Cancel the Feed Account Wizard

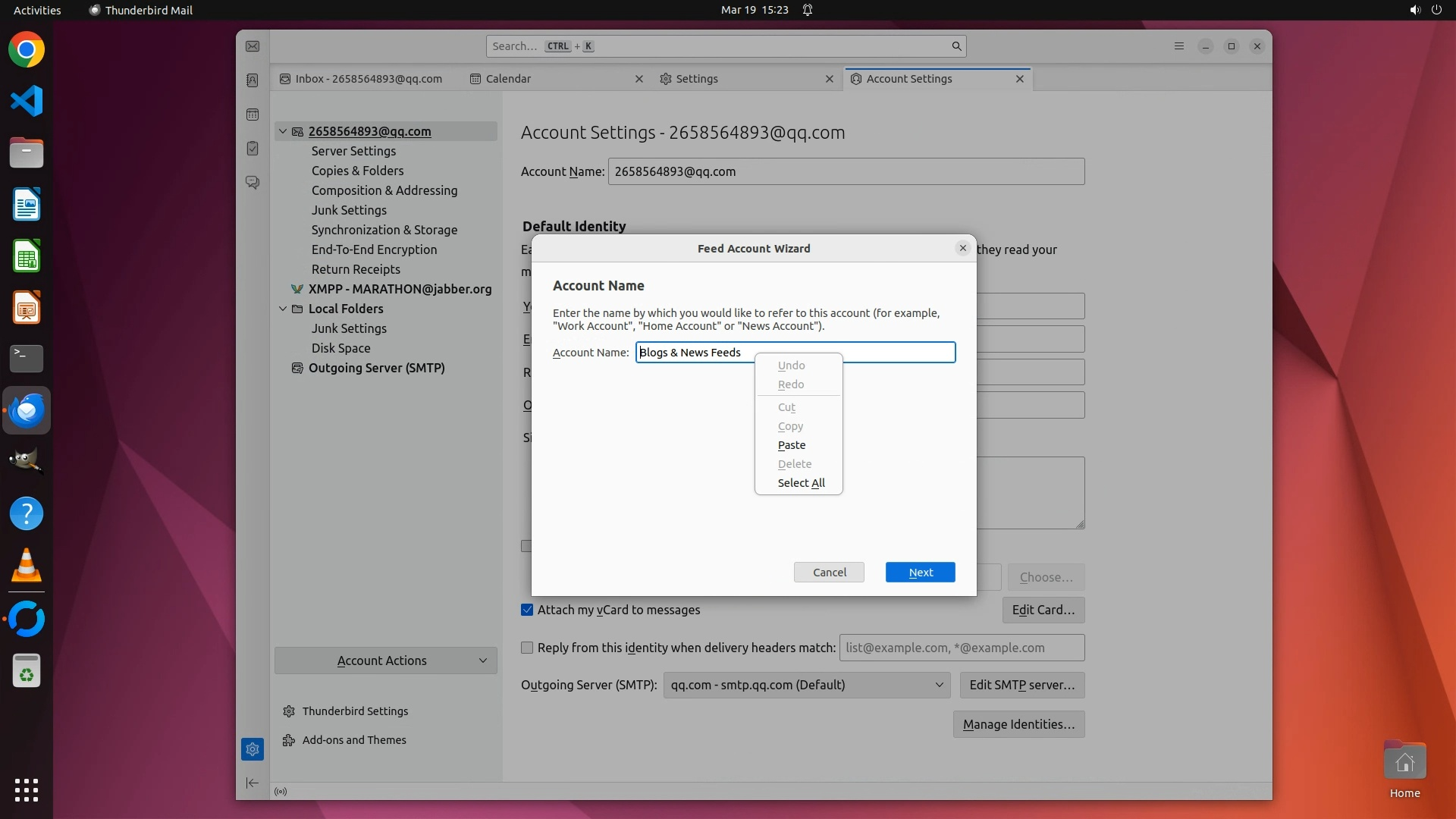(829, 573)
